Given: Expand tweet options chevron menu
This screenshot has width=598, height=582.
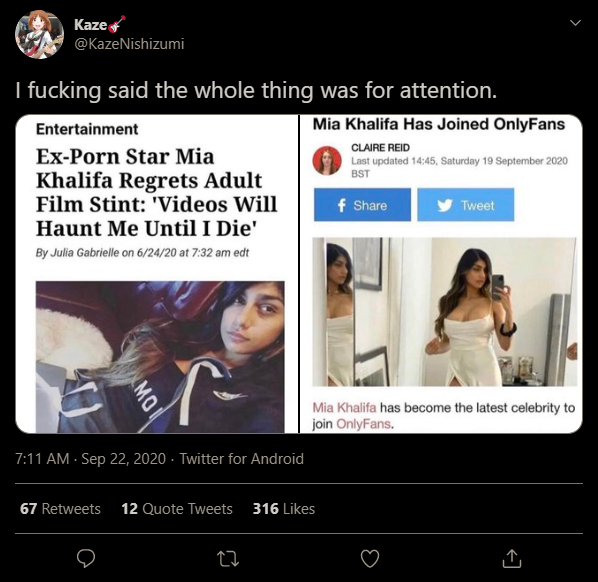Looking at the screenshot, I should [x=575, y=23].
